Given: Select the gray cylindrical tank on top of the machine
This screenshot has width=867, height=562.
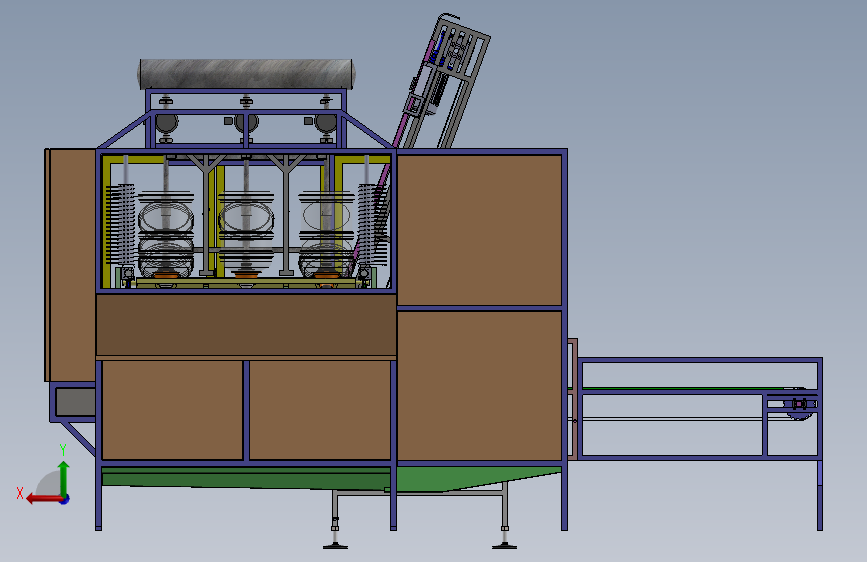Looking at the screenshot, I should (246, 74).
